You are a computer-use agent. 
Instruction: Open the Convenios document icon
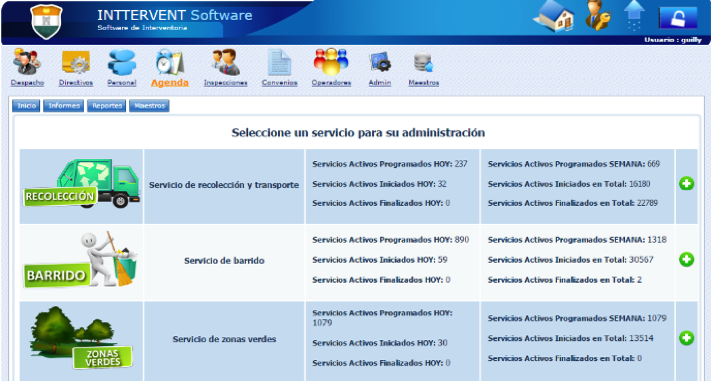pos(279,62)
